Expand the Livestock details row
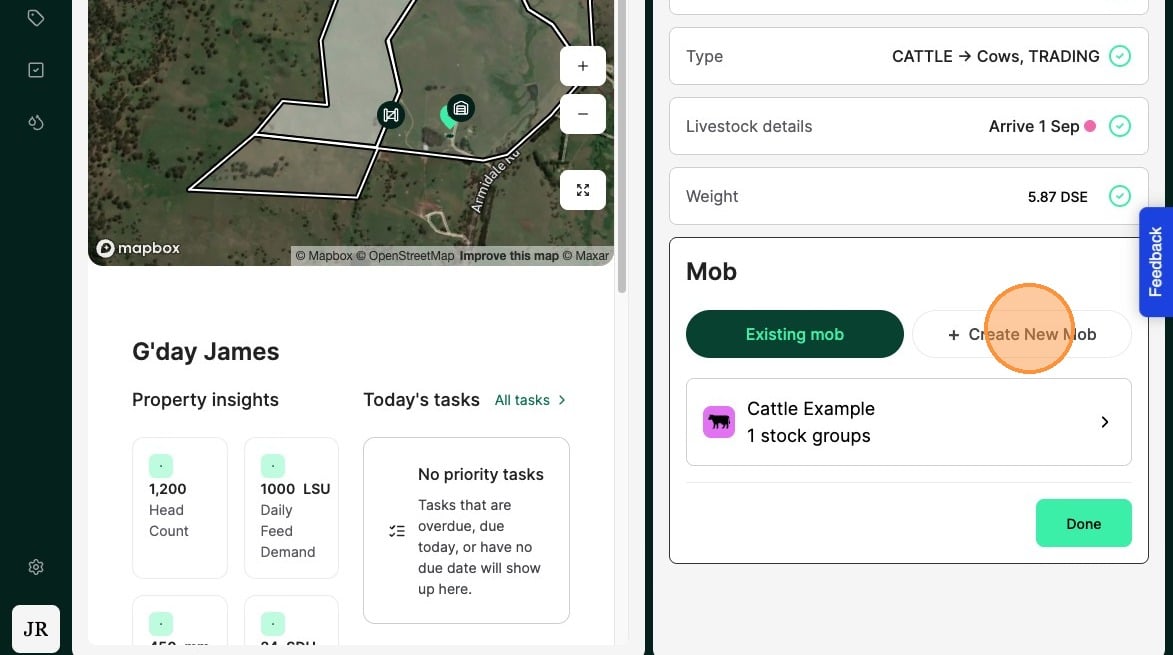1173x655 pixels. point(908,126)
